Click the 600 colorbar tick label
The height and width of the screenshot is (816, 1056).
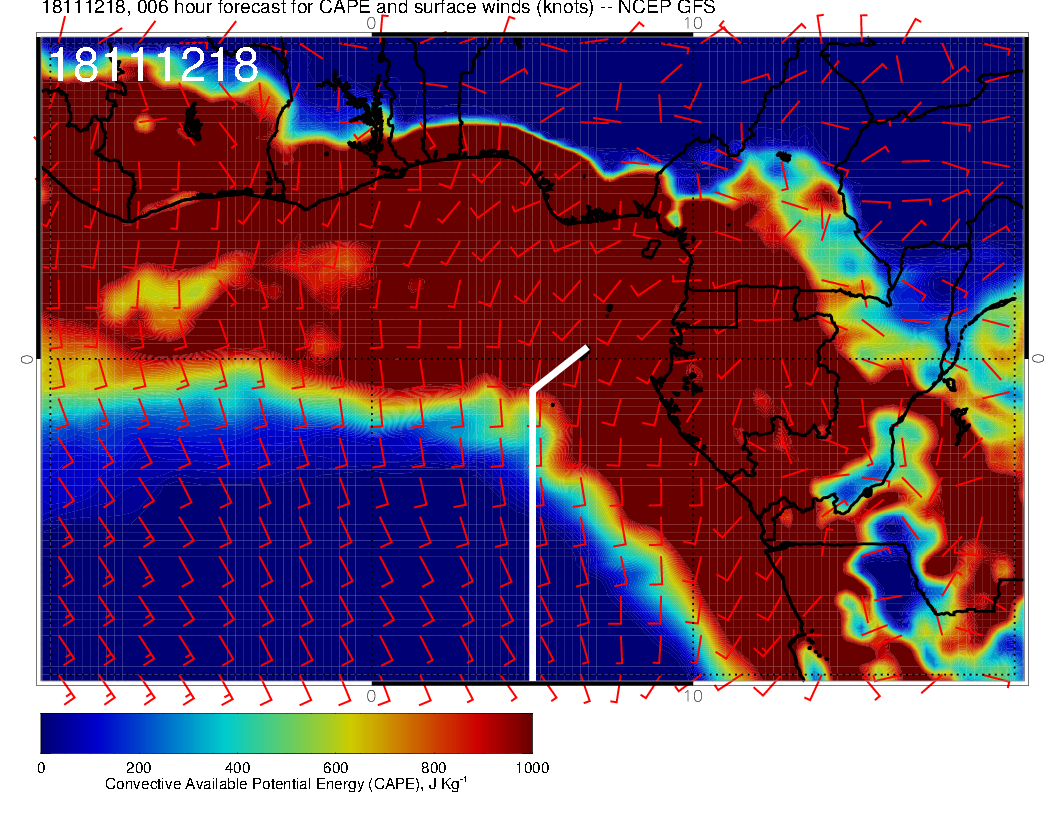pyautogui.click(x=335, y=768)
